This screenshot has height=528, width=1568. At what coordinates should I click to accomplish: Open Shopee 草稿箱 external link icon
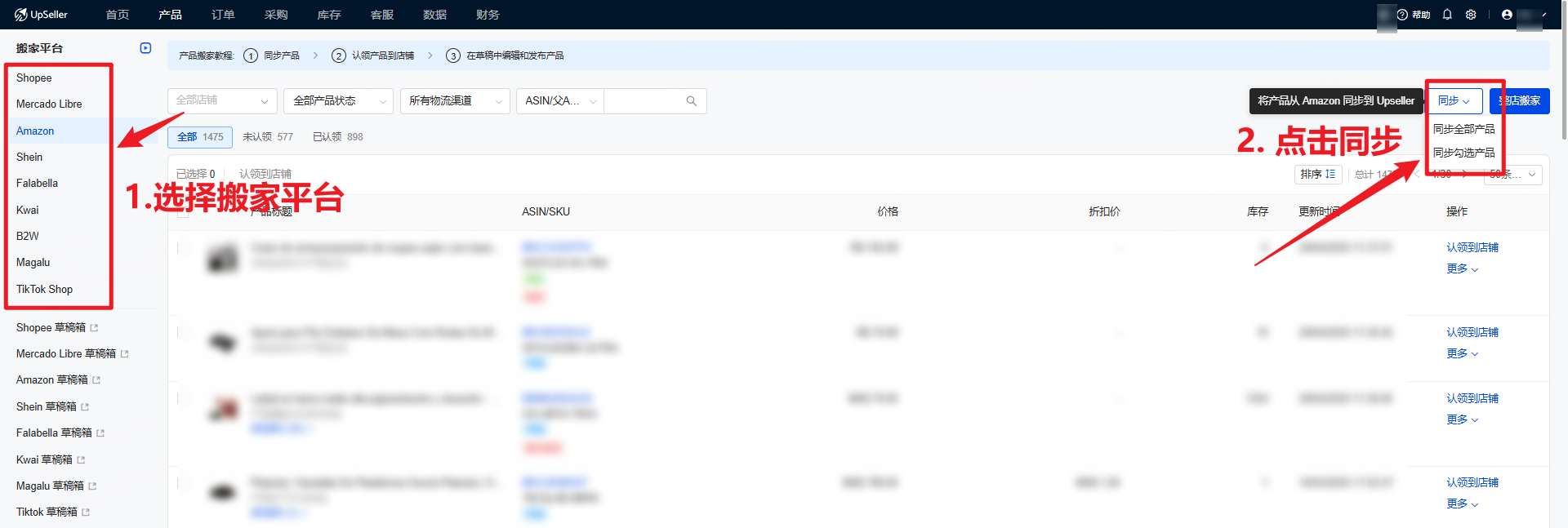[x=94, y=328]
